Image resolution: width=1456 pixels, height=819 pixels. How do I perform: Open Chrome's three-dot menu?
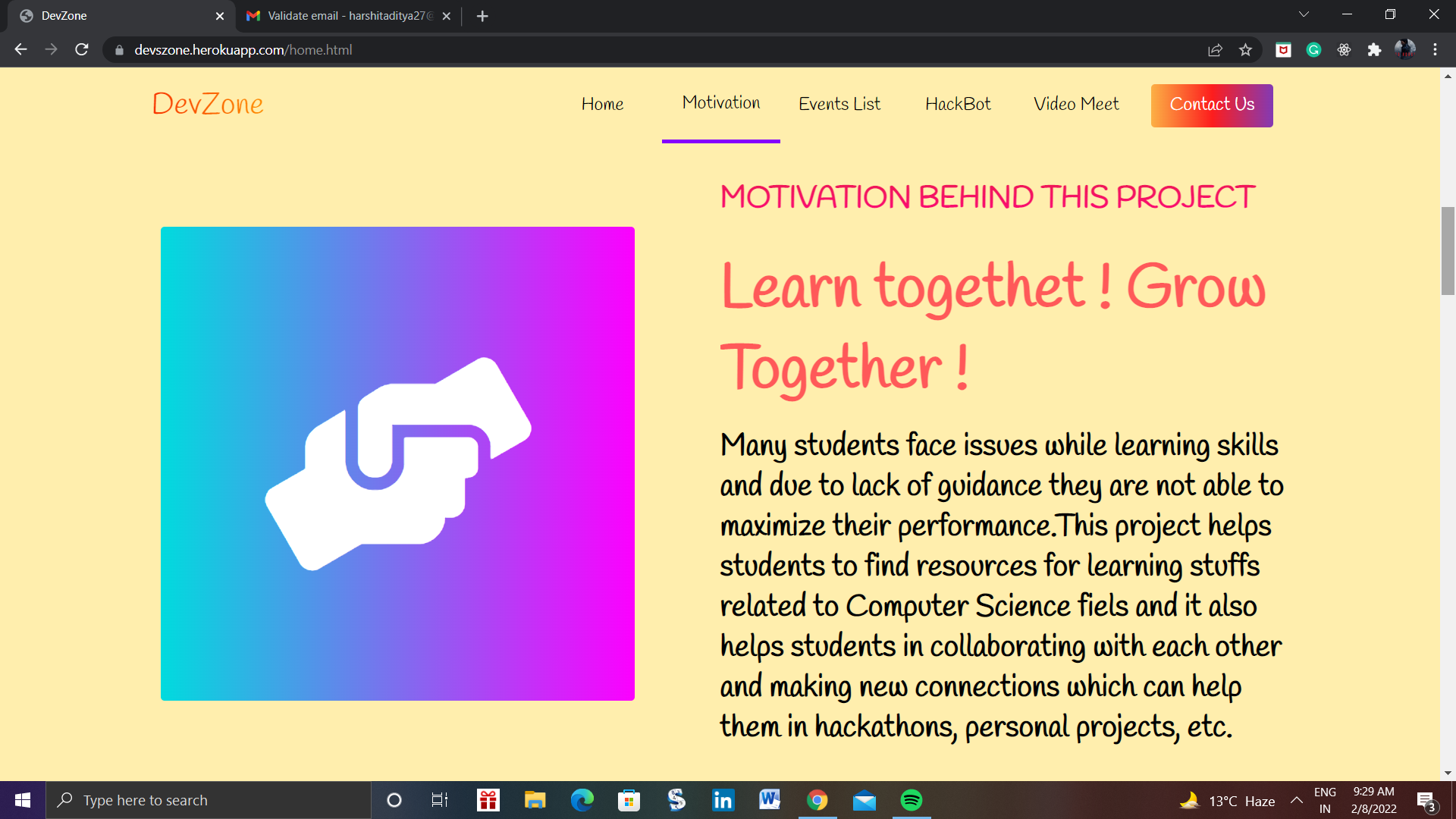coord(1435,50)
